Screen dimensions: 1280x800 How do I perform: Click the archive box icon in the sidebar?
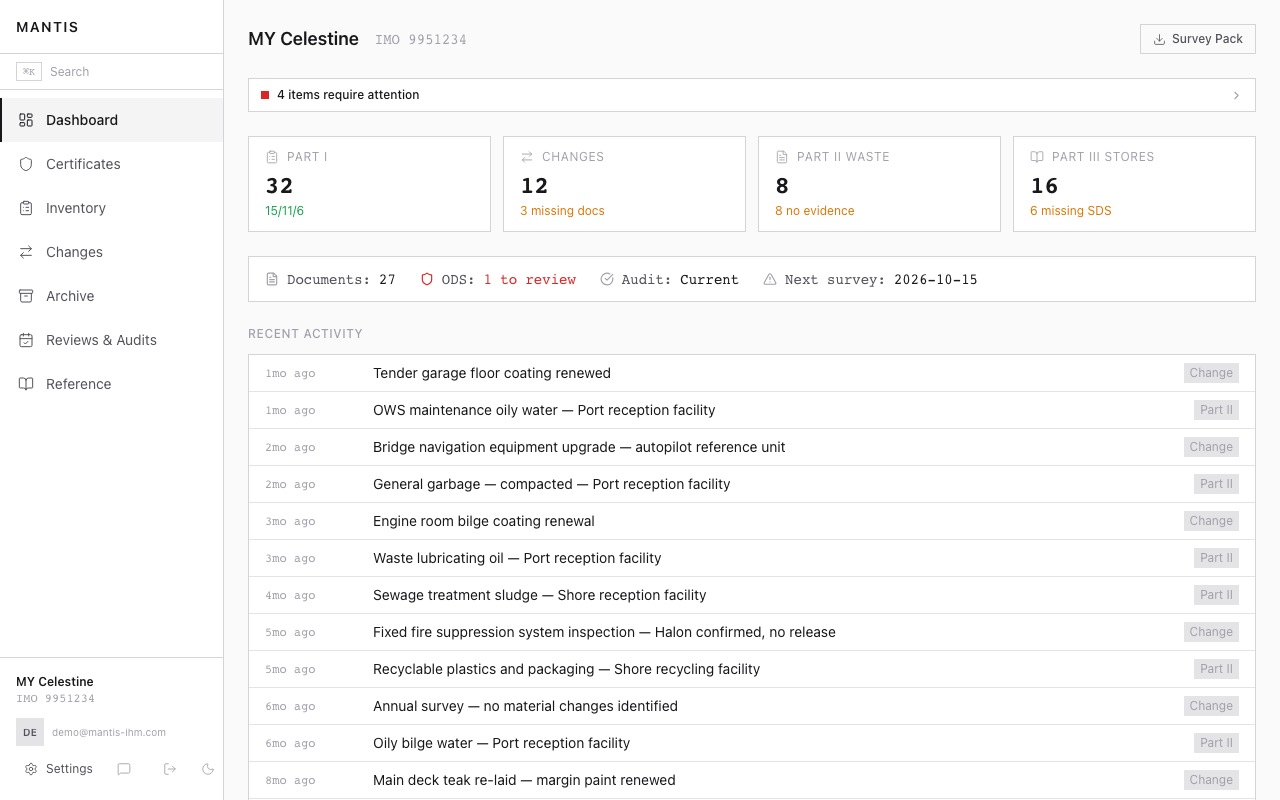(x=25, y=296)
